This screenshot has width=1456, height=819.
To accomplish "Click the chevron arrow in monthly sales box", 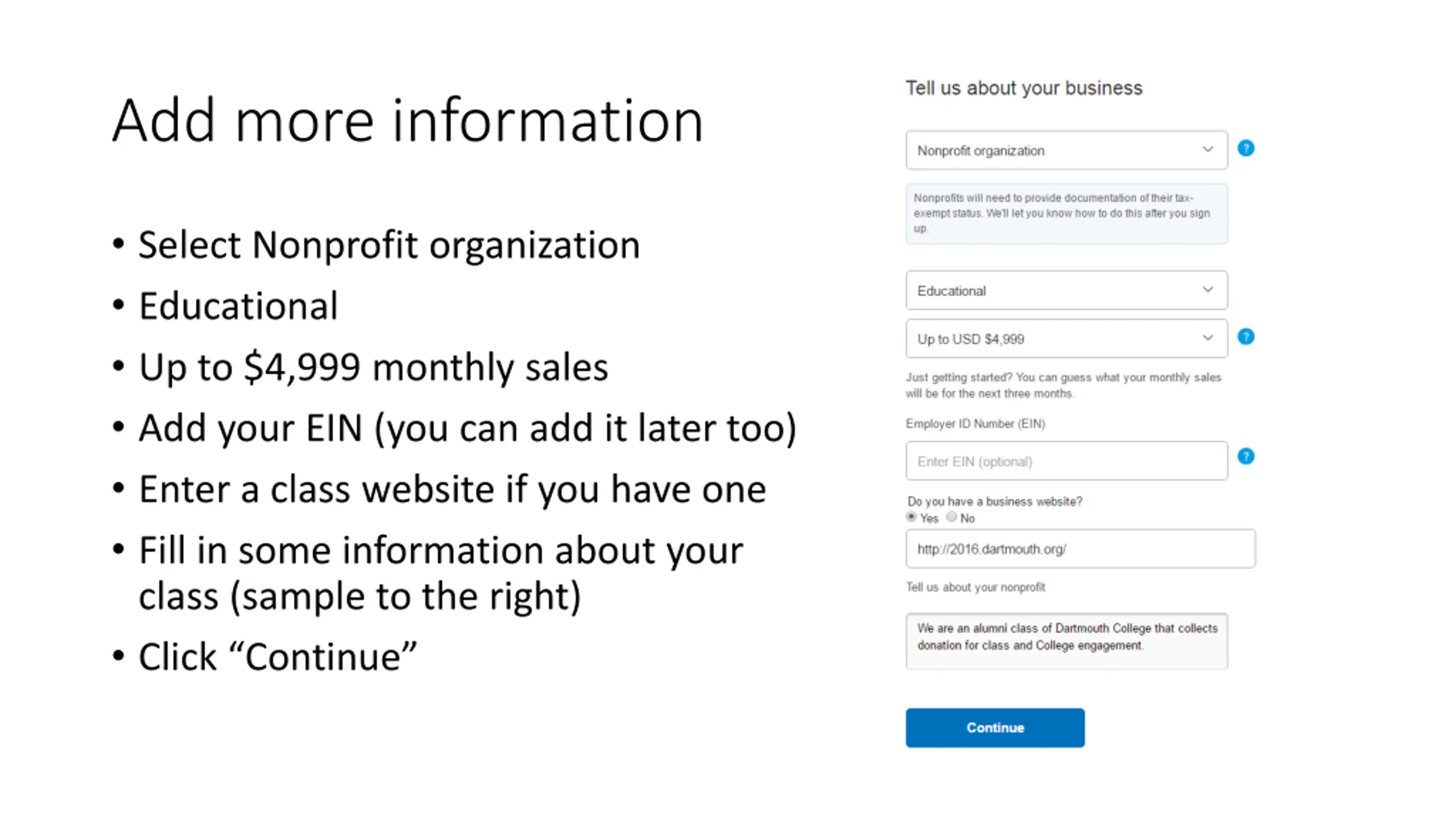I will pyautogui.click(x=1207, y=338).
